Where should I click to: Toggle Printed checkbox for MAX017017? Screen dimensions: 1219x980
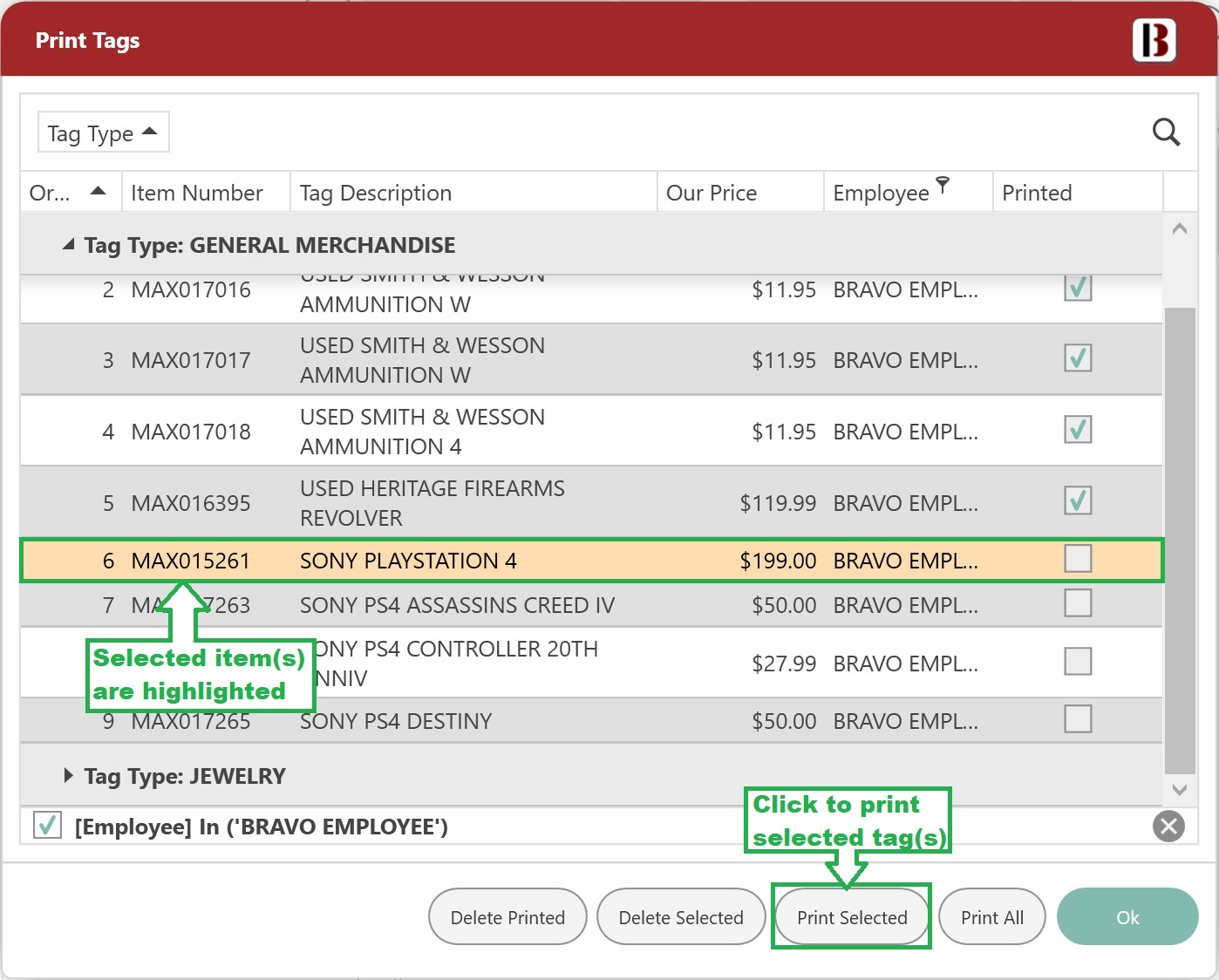point(1078,358)
